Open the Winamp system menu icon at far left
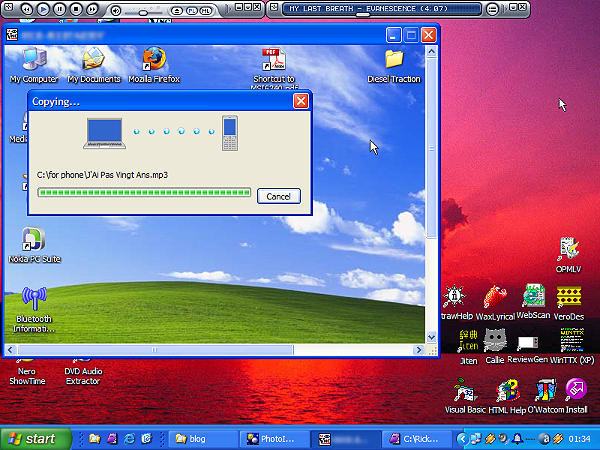The image size is (600, 450). click(8, 7)
